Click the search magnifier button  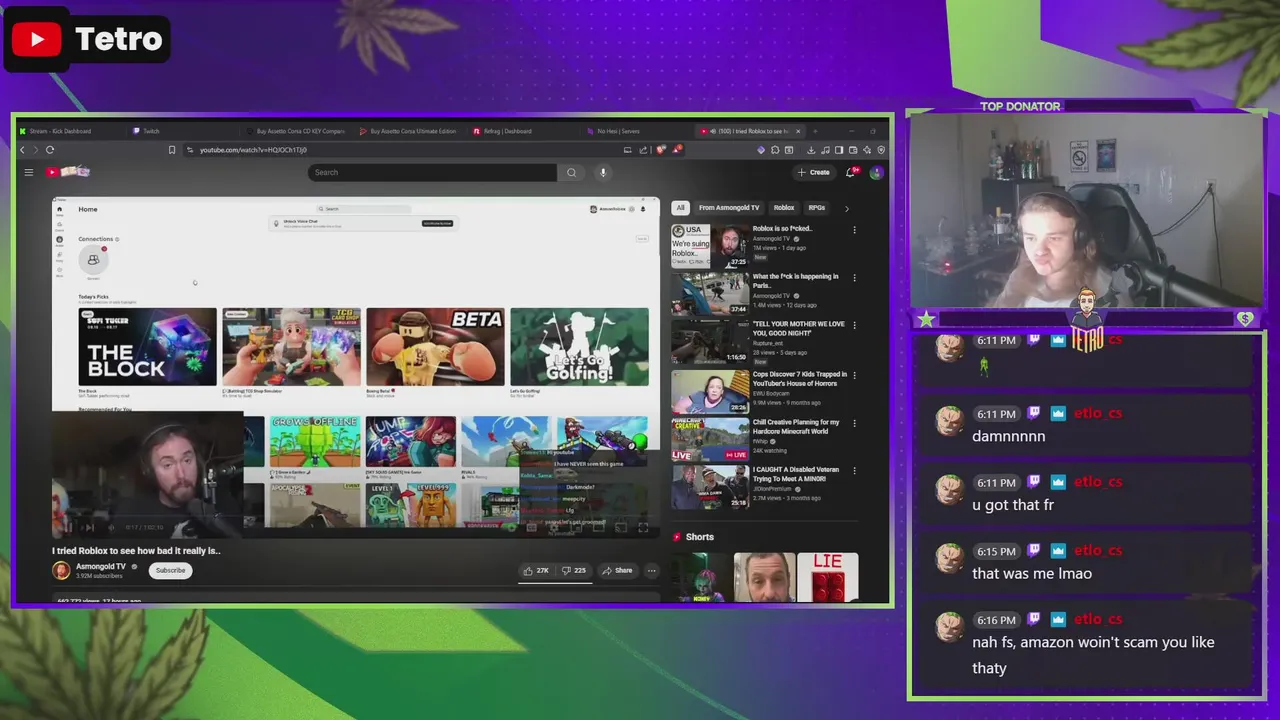(x=571, y=172)
